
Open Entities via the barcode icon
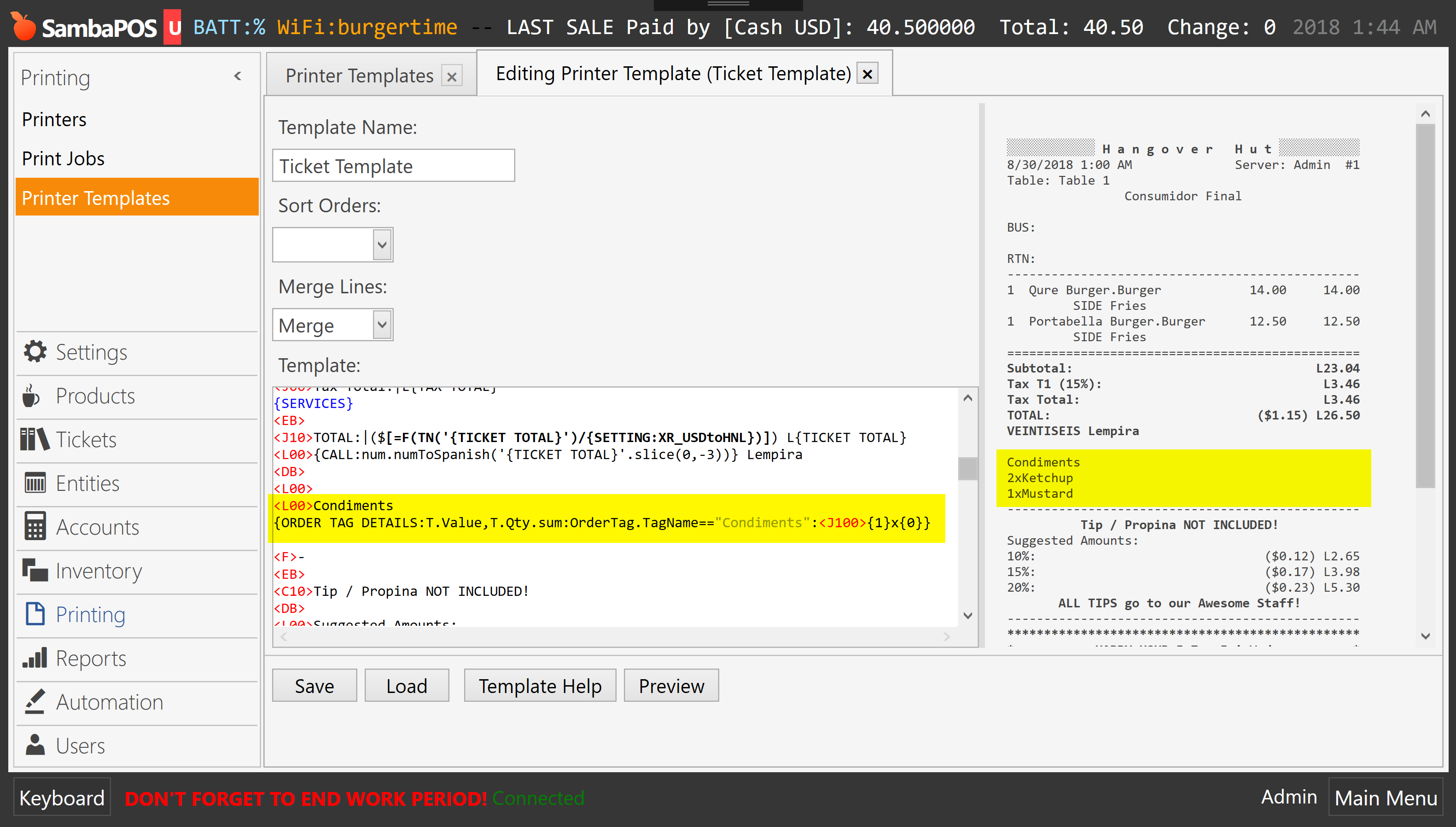pyautogui.click(x=35, y=483)
